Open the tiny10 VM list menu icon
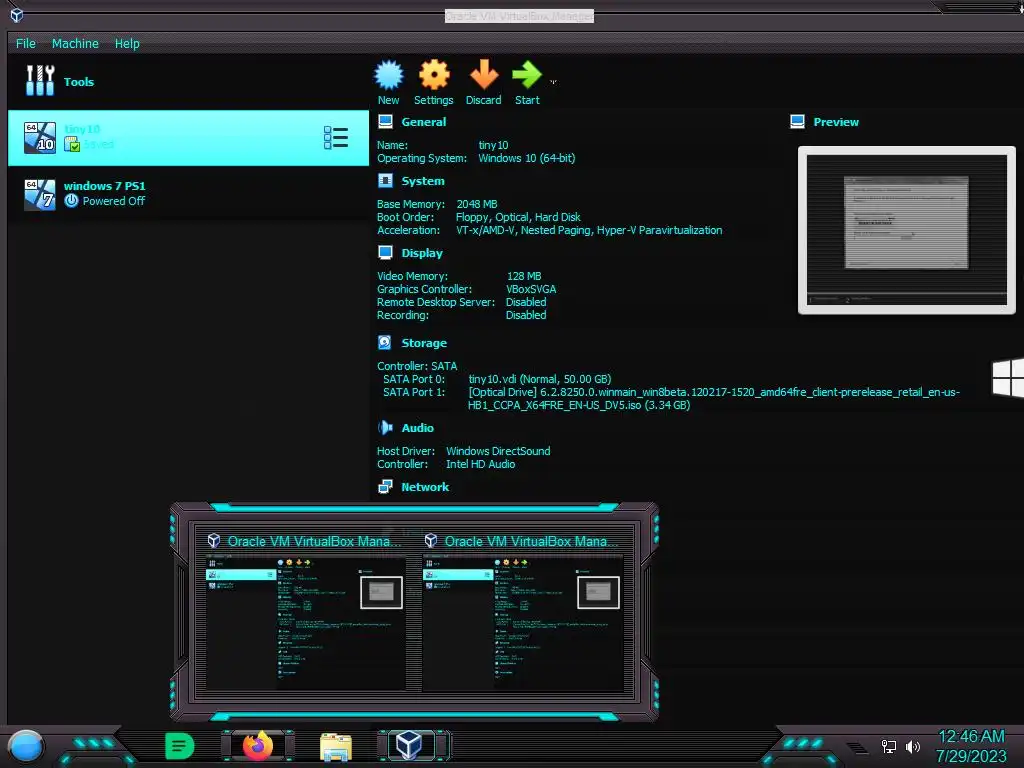Image resolution: width=1024 pixels, height=768 pixels. 336,138
